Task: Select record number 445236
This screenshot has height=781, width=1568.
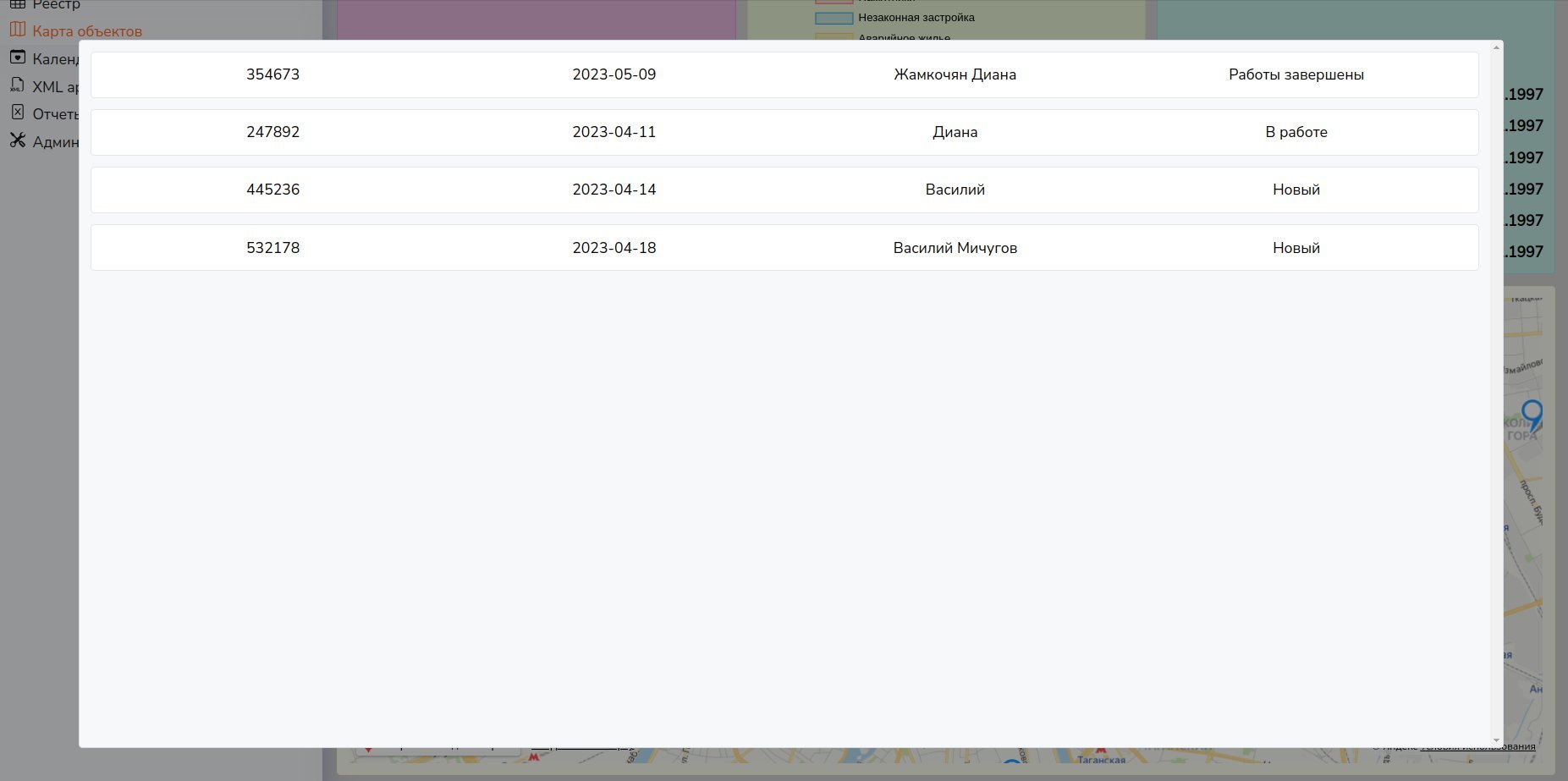Action: [x=272, y=190]
